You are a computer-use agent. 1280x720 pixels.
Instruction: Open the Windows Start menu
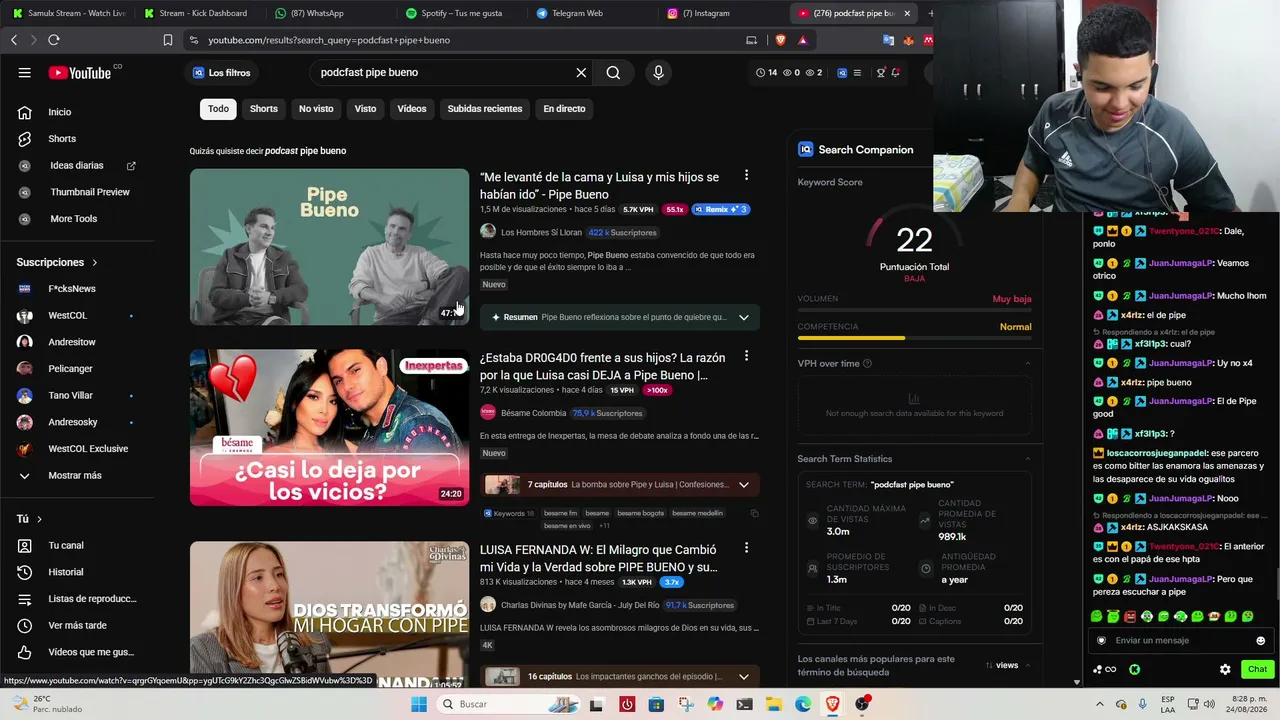point(419,704)
